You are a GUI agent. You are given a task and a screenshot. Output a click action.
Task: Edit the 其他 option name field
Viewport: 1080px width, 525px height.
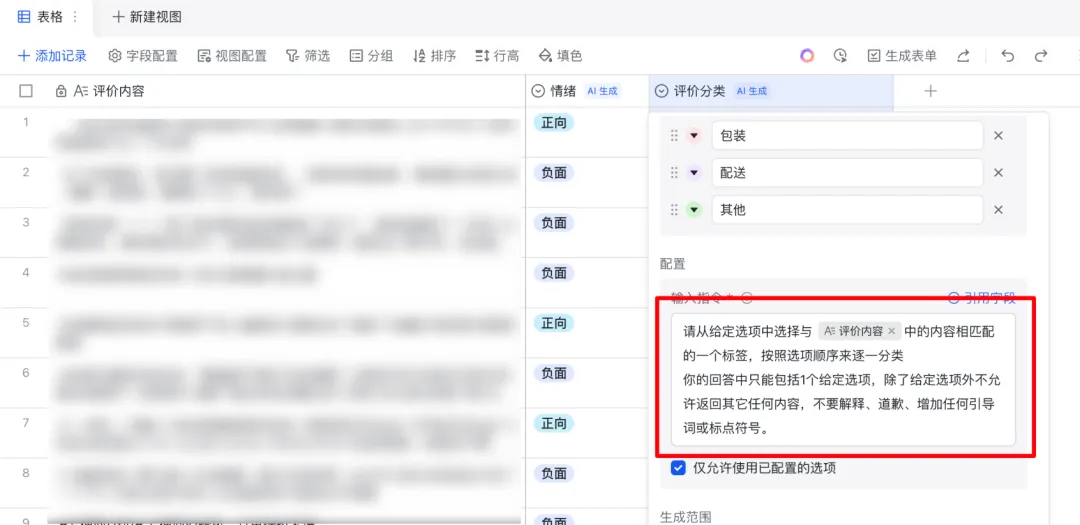click(x=847, y=210)
